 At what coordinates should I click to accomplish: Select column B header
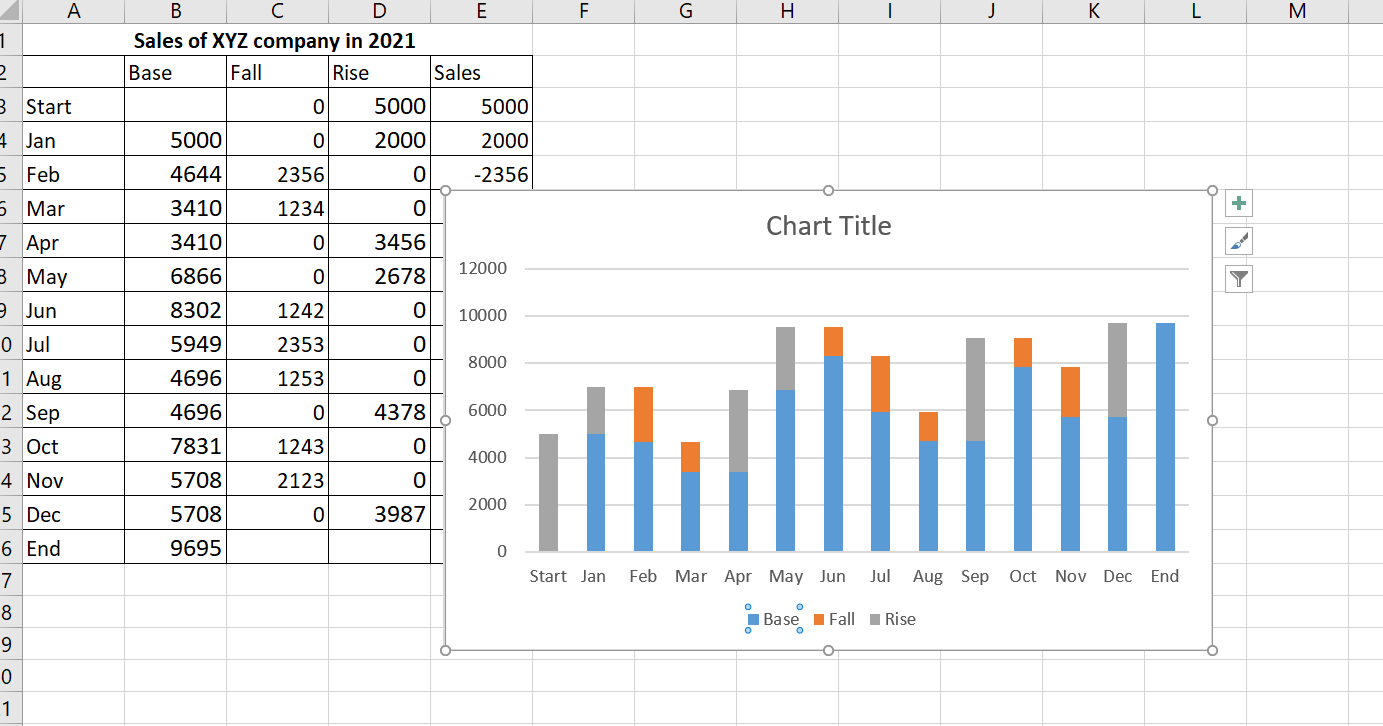click(x=176, y=12)
